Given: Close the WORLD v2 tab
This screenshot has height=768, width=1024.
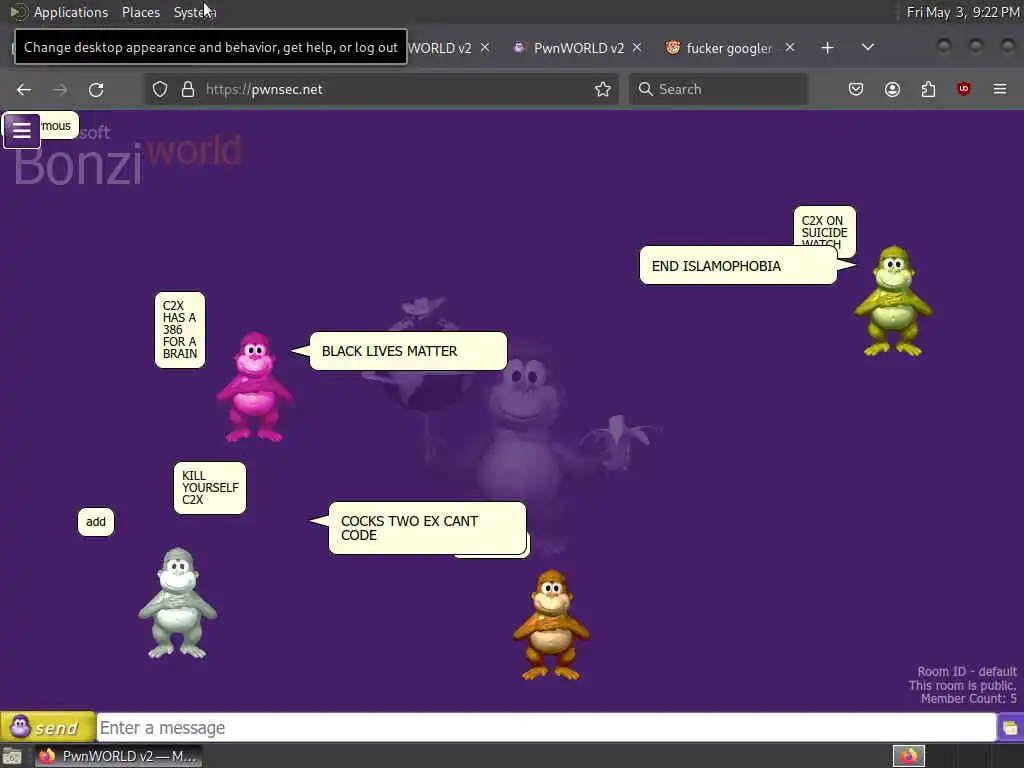Looking at the screenshot, I should point(485,48).
